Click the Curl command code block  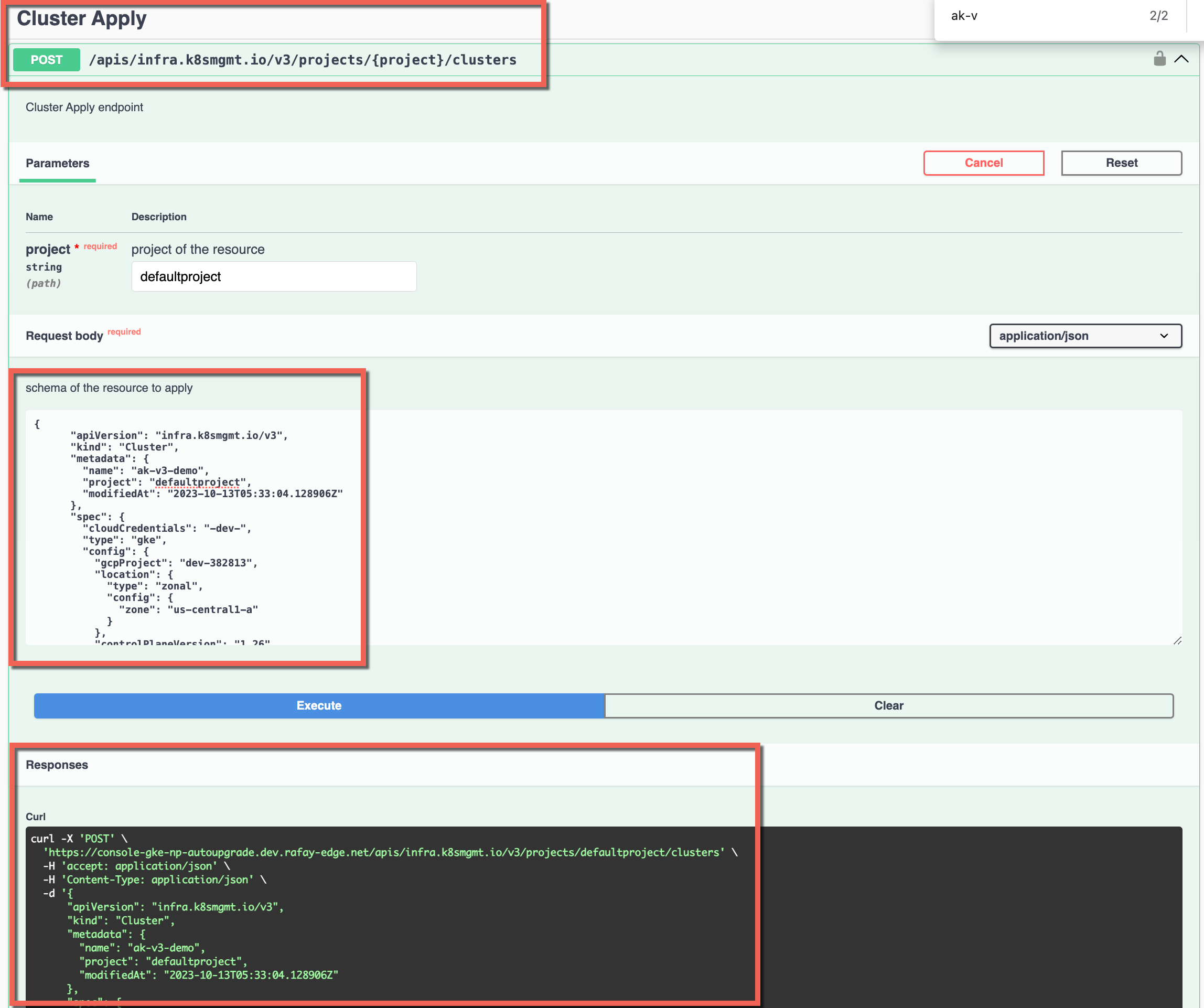click(604, 916)
